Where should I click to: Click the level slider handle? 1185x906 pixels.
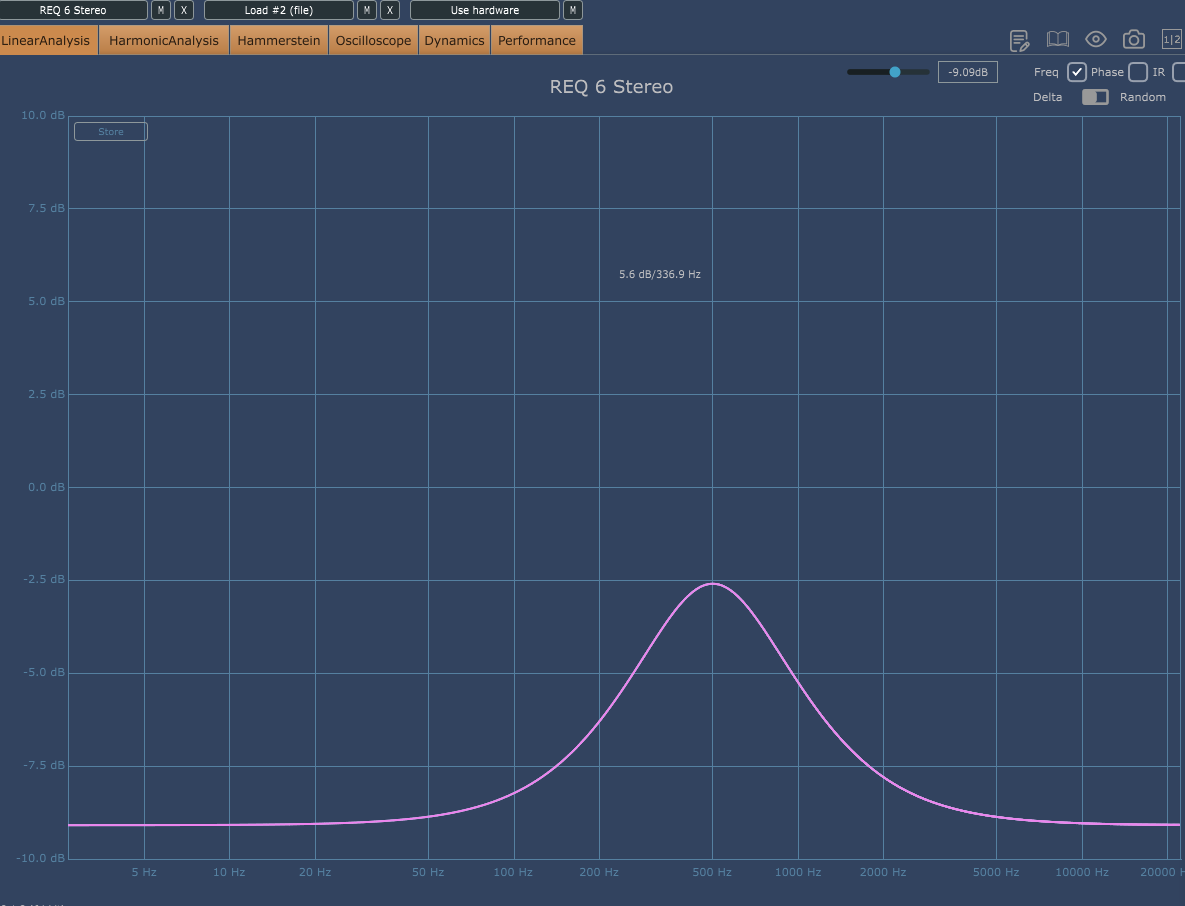pyautogui.click(x=895, y=72)
